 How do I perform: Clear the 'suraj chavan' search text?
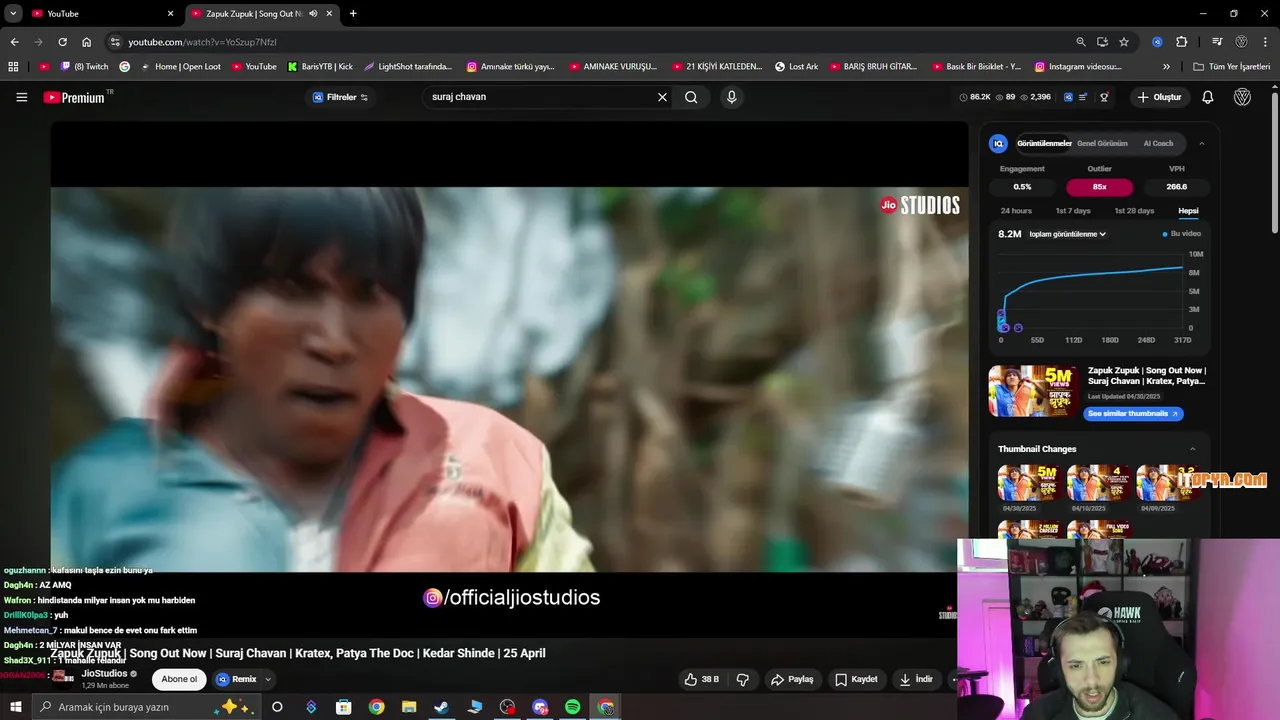click(x=662, y=97)
